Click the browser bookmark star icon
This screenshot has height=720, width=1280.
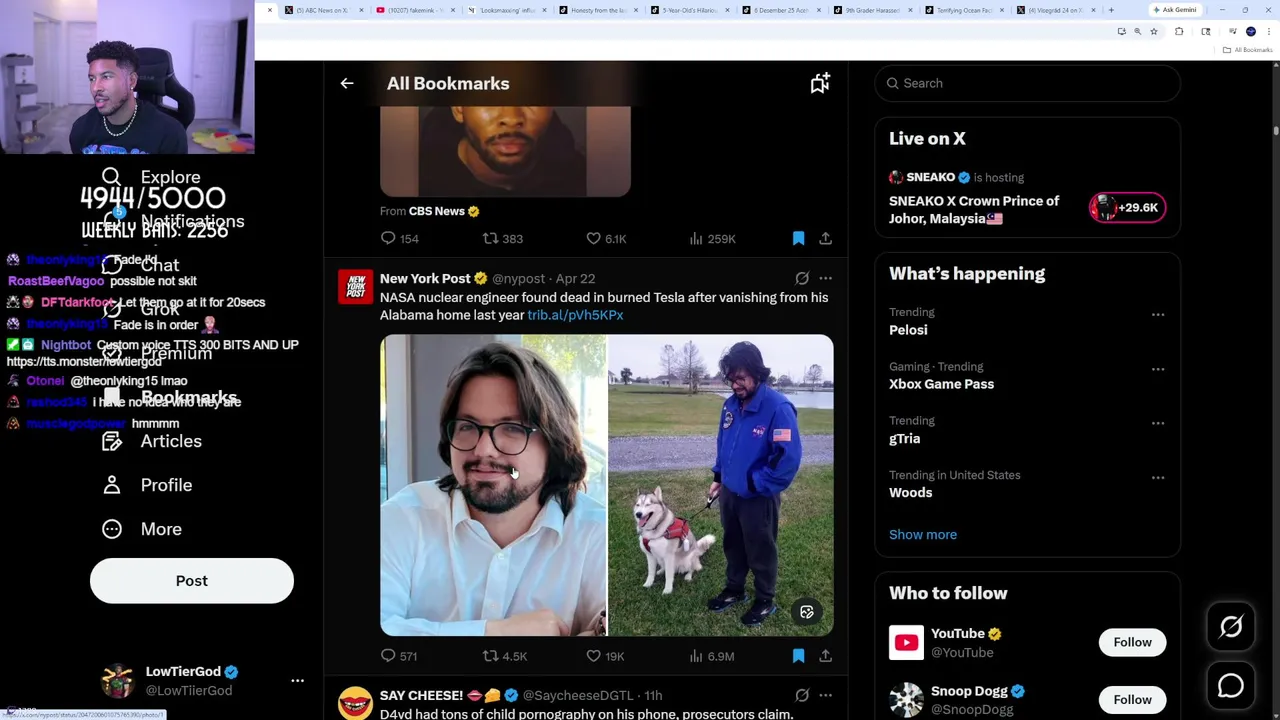click(x=1153, y=32)
